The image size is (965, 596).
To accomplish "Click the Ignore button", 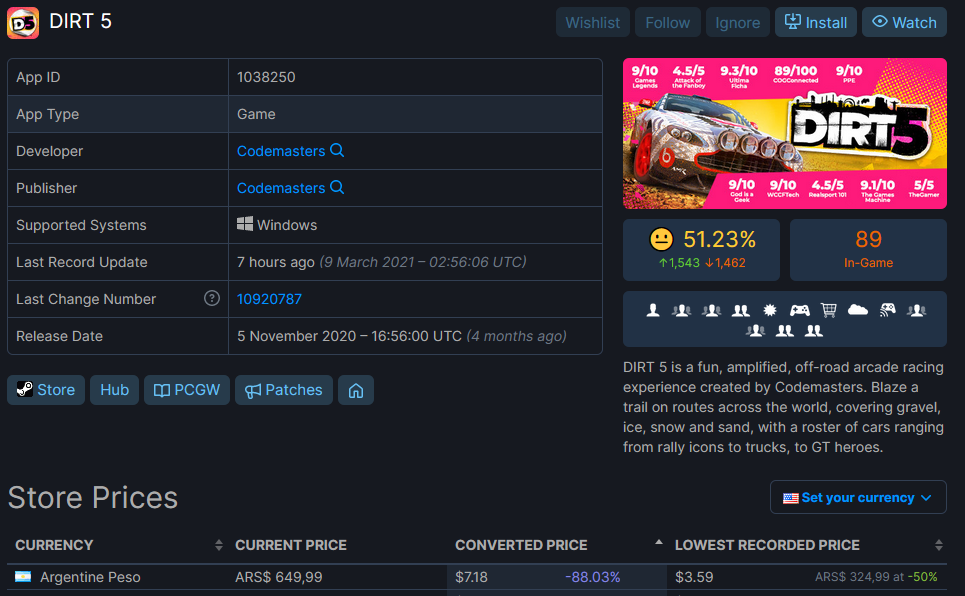I will pos(737,23).
